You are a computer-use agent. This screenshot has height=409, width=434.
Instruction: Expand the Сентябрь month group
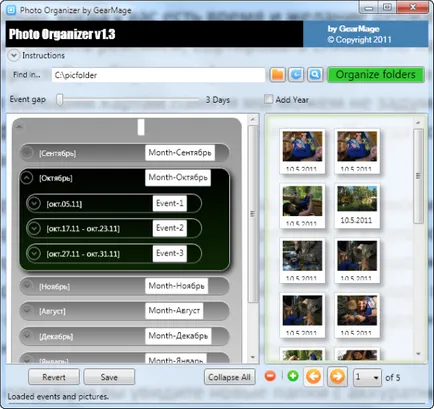tap(26, 153)
